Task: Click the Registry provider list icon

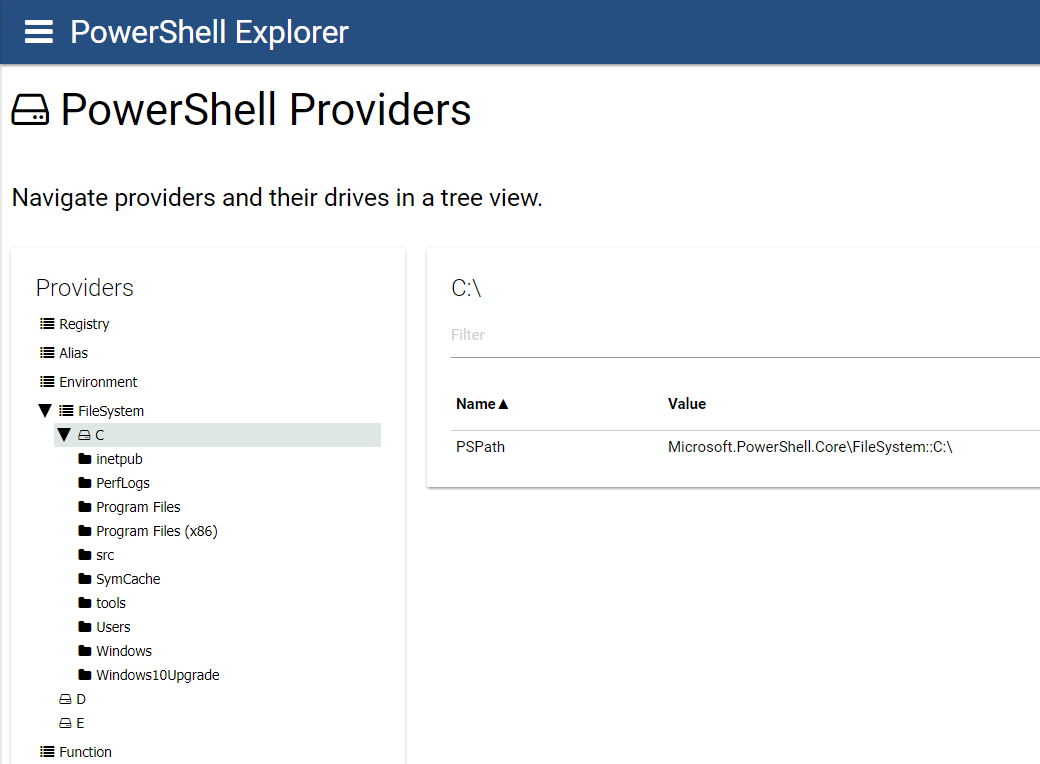Action: coord(47,324)
